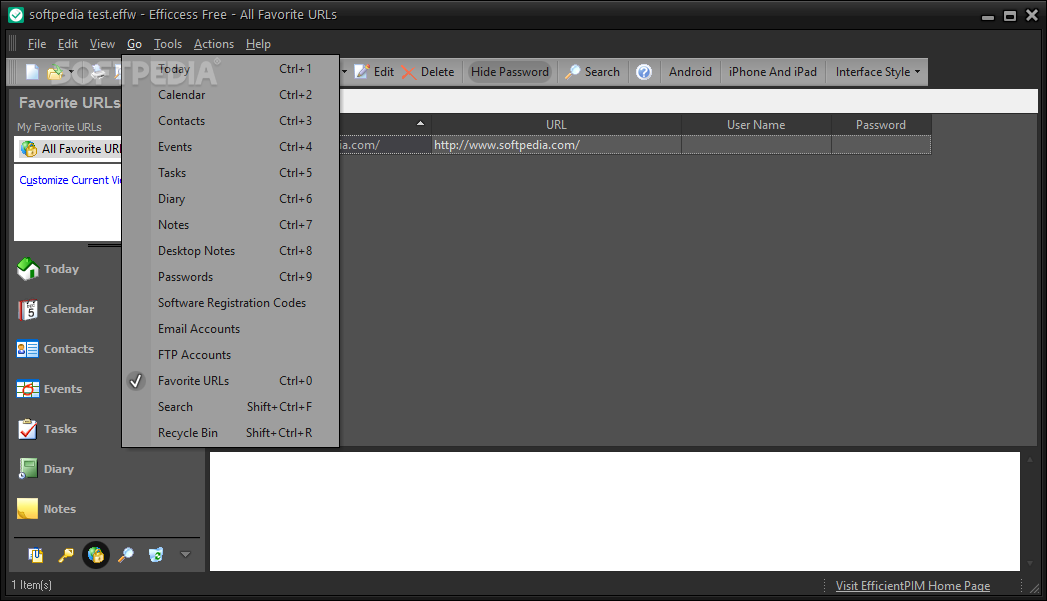This screenshot has height=601, width=1047.
Task: Click inside the white notes preview pane
Action: 615,512
